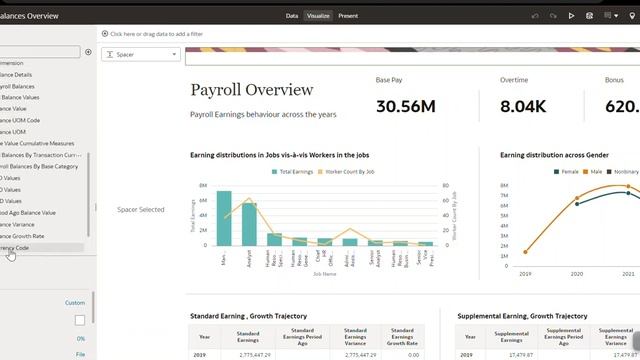Screen dimensions: 640x360
Task: Click 'Payroll Earnings behaviour across the years' subtitle
Action: pyautogui.click(x=263, y=115)
